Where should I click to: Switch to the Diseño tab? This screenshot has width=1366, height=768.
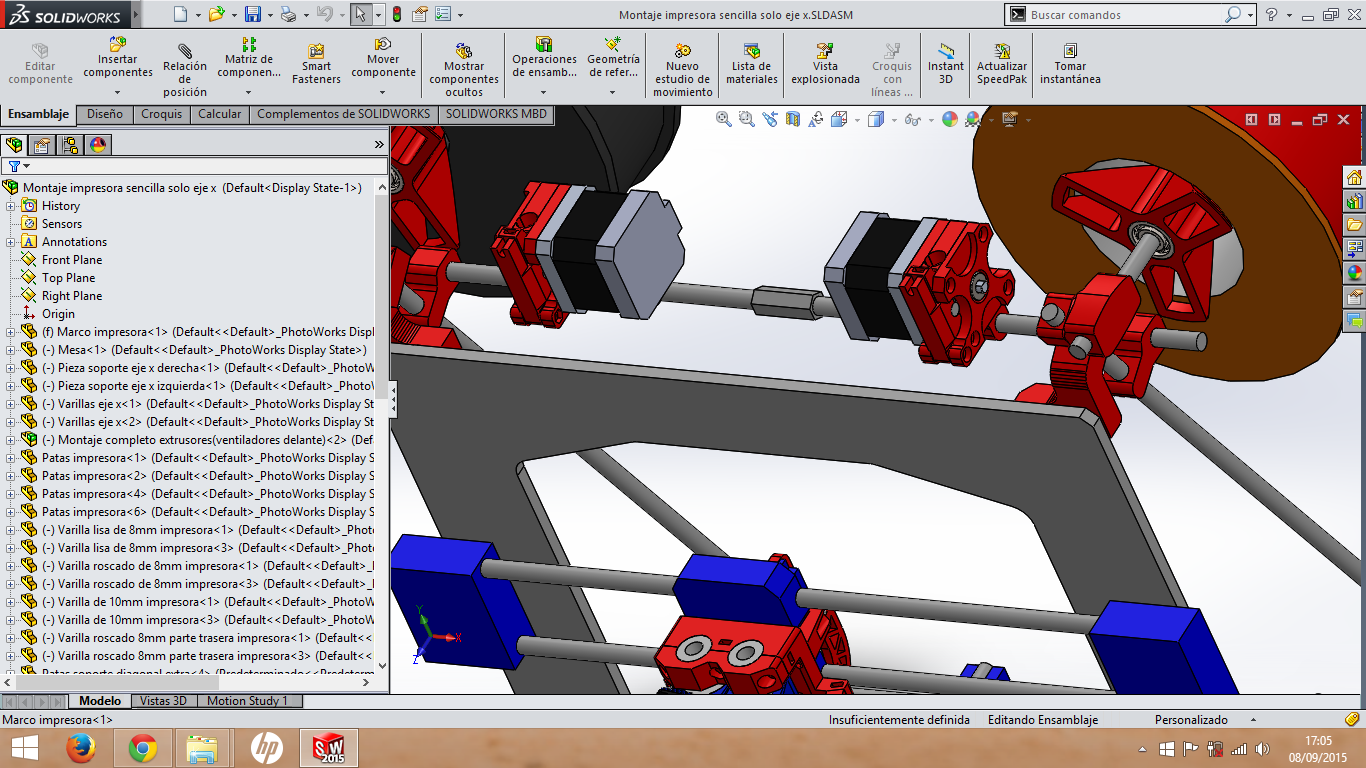click(105, 114)
